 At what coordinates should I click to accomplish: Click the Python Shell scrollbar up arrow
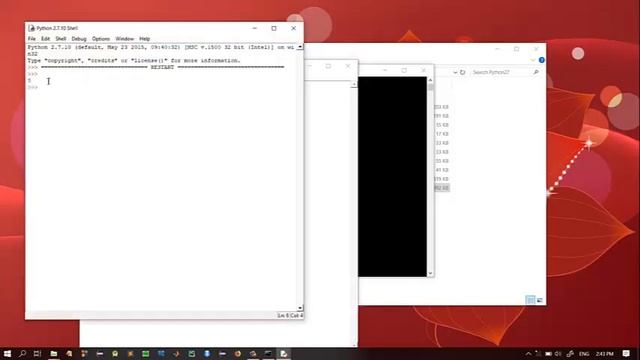pyautogui.click(x=300, y=47)
